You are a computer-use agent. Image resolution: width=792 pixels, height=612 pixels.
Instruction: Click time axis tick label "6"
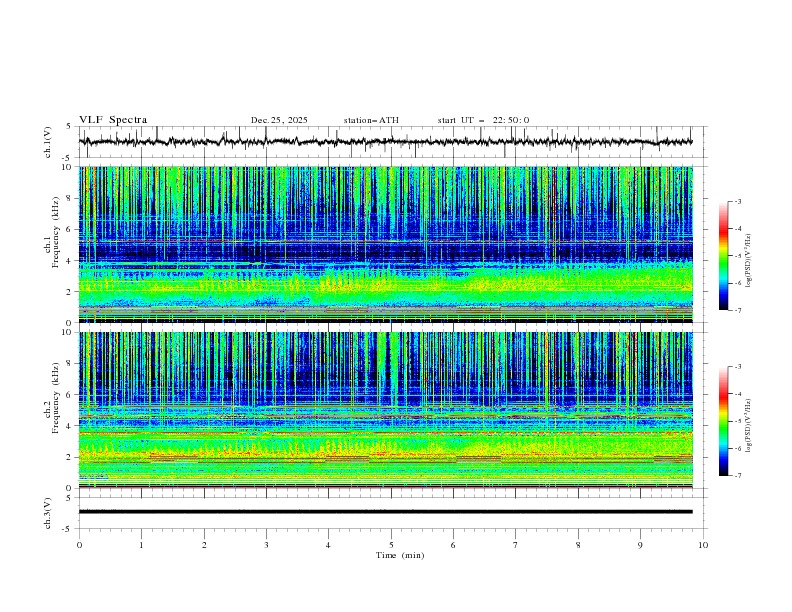(453, 545)
